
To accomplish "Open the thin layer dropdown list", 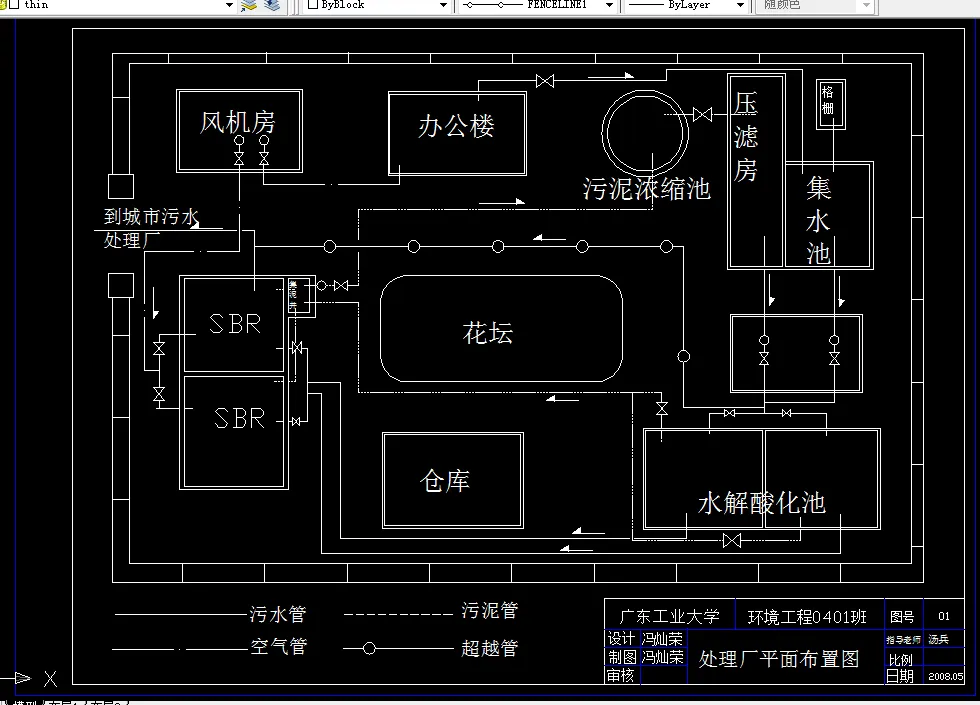I will coord(228,7).
